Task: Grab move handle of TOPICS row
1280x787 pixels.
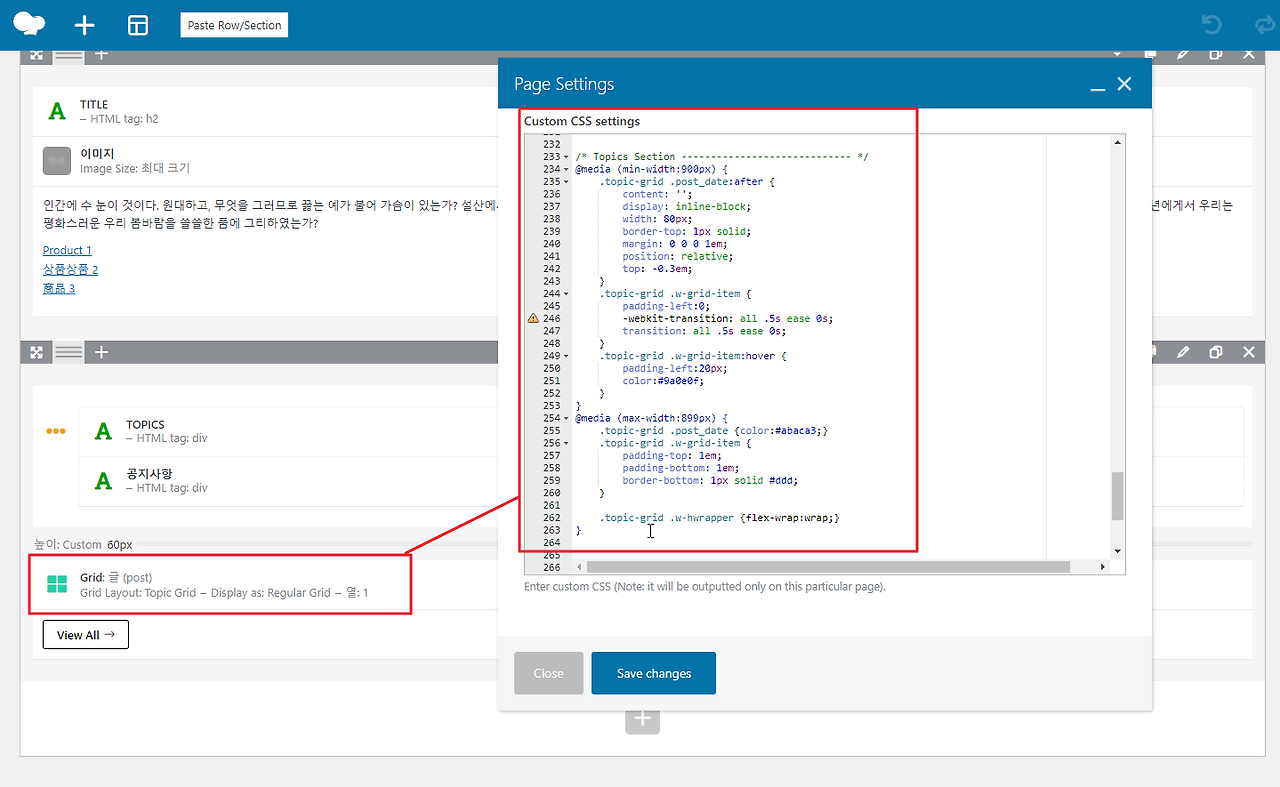Action: coord(36,352)
